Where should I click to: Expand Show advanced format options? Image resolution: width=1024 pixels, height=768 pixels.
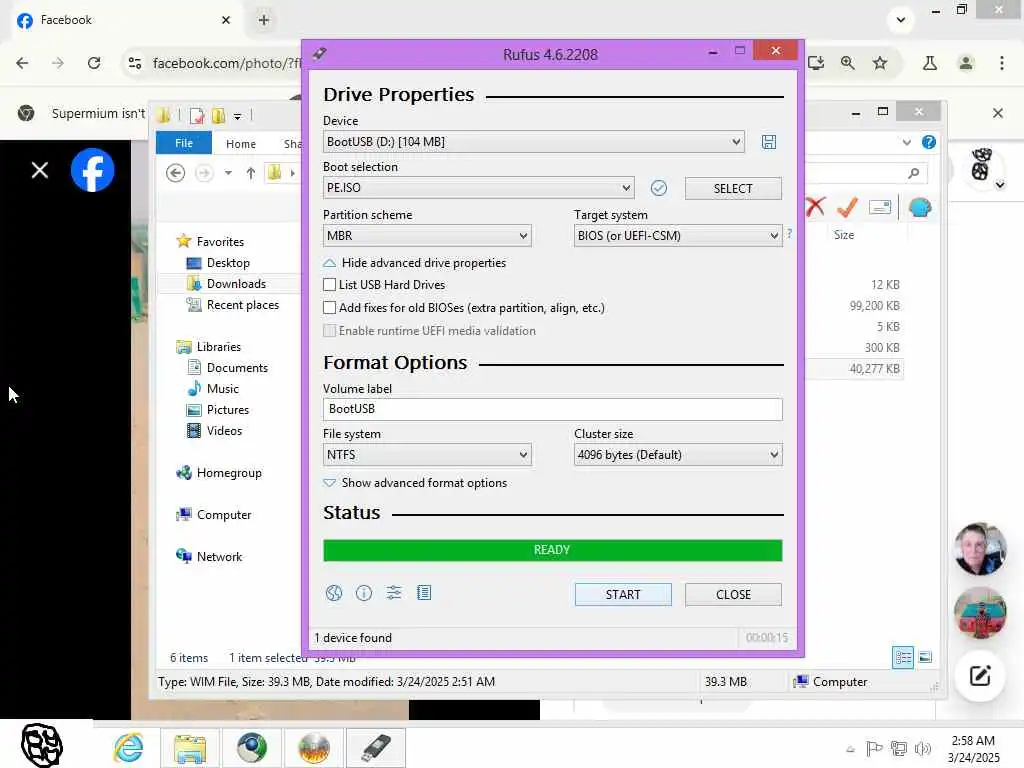(x=415, y=483)
